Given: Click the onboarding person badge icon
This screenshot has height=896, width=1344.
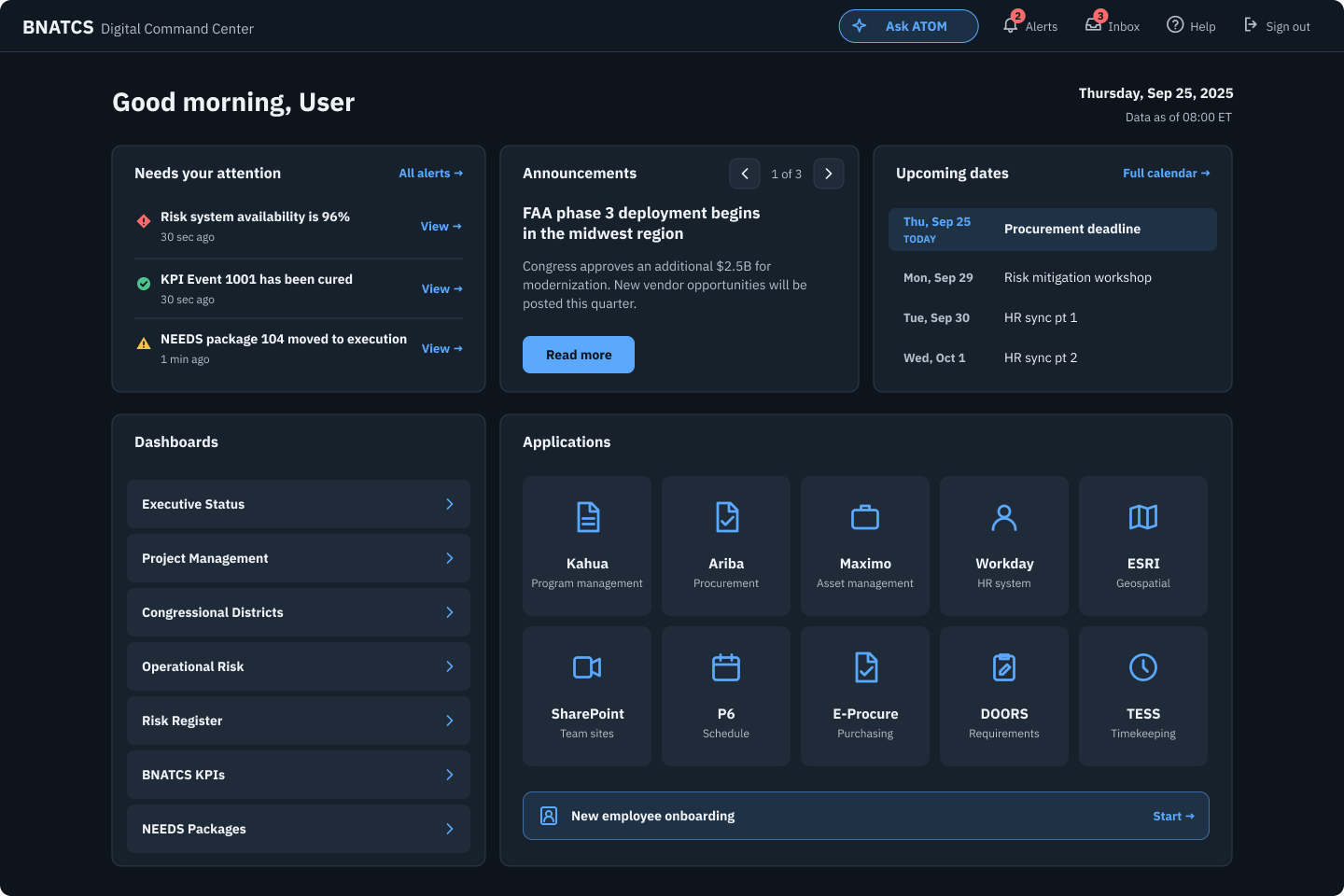Looking at the screenshot, I should tap(549, 816).
